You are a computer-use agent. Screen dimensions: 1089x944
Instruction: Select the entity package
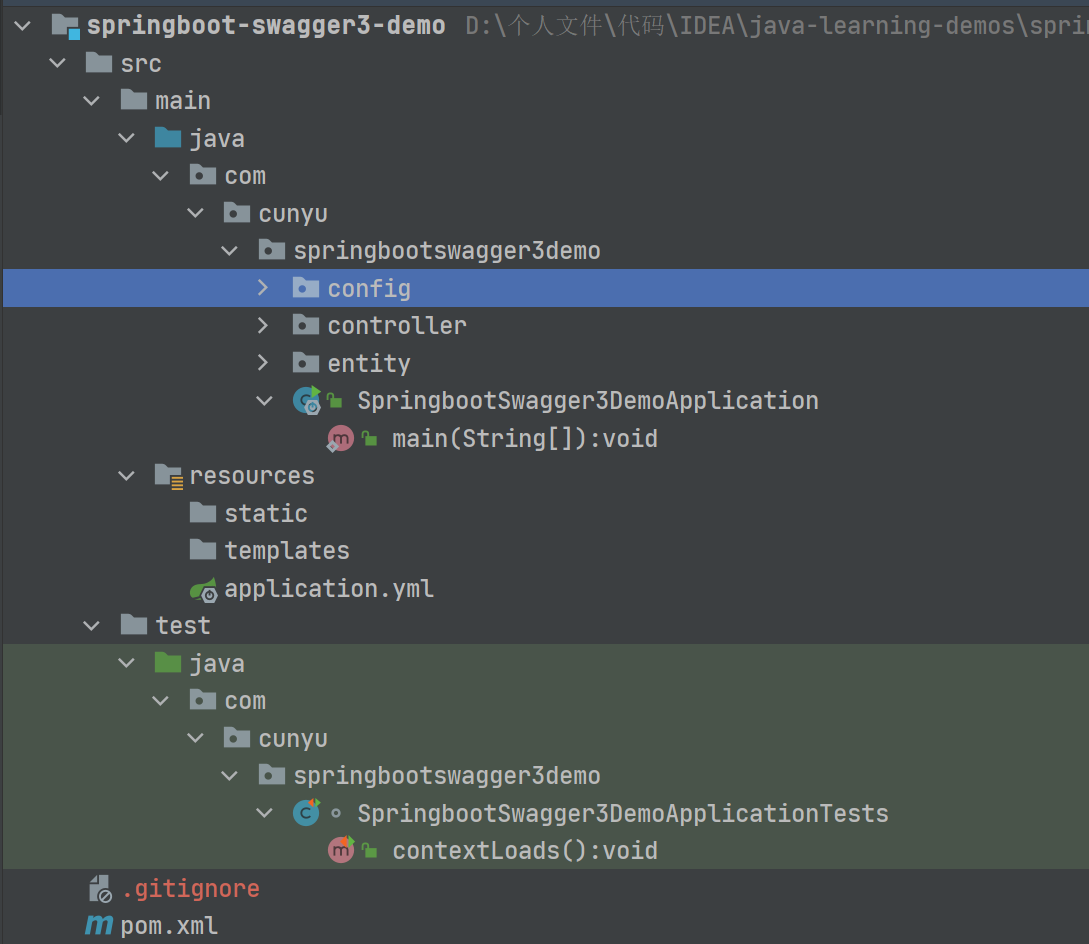tap(370, 362)
